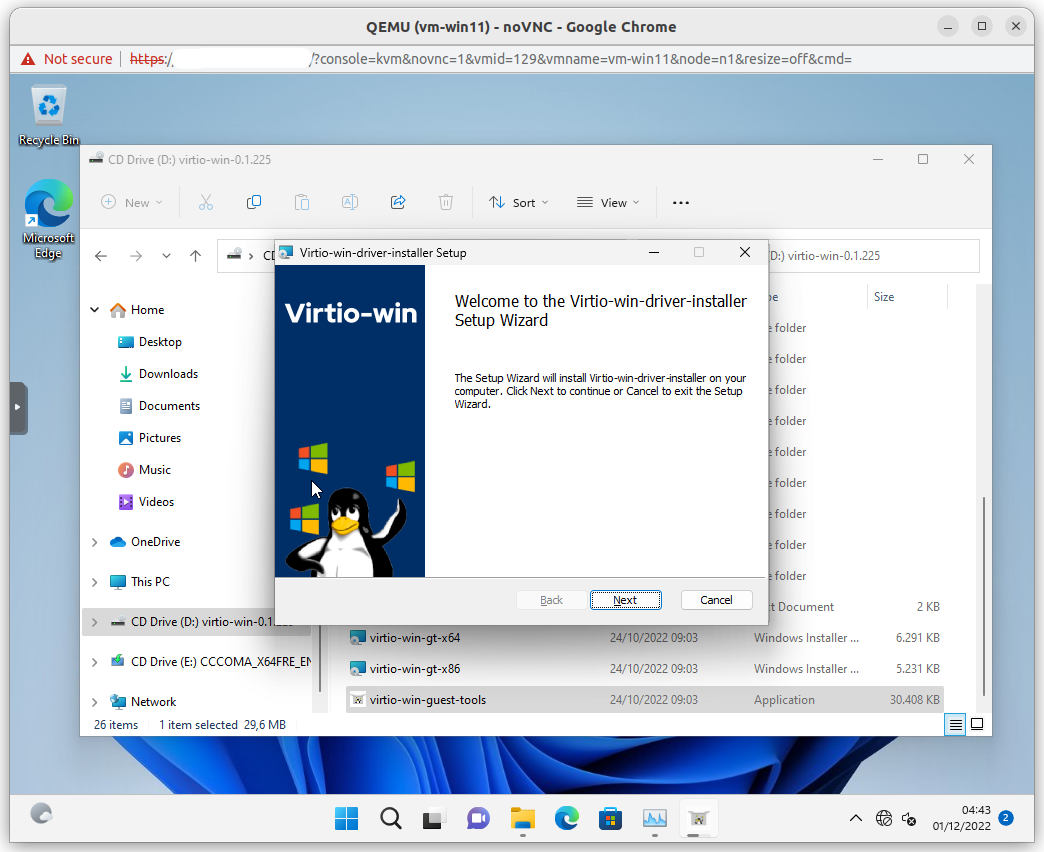Open Microsoft Store from the taskbar
This screenshot has width=1044, height=852.
pos(611,818)
